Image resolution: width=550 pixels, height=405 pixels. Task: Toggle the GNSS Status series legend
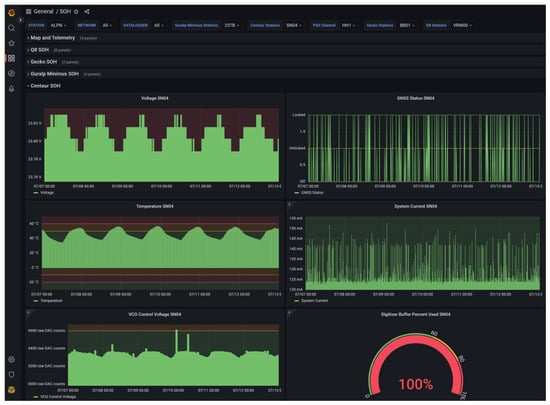[x=312, y=193]
